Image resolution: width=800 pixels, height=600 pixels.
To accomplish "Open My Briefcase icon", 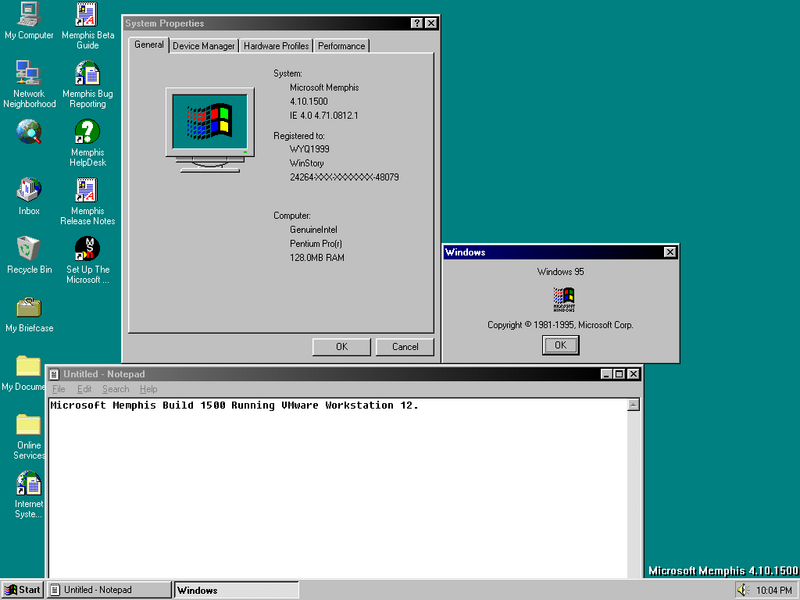I will click(x=29, y=307).
